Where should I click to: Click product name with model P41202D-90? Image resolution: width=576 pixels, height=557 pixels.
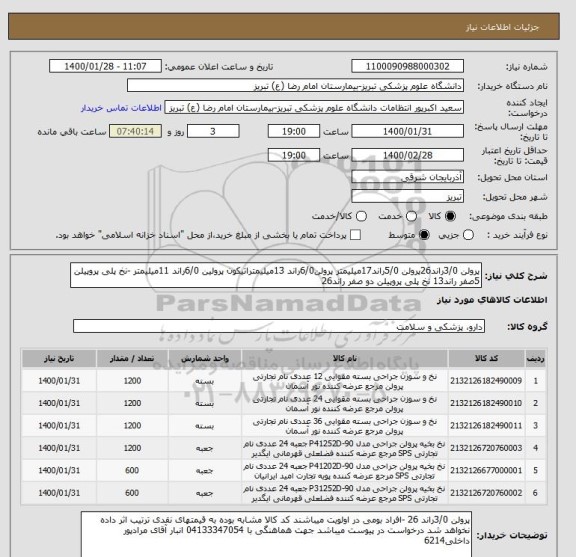pyautogui.click(x=344, y=471)
